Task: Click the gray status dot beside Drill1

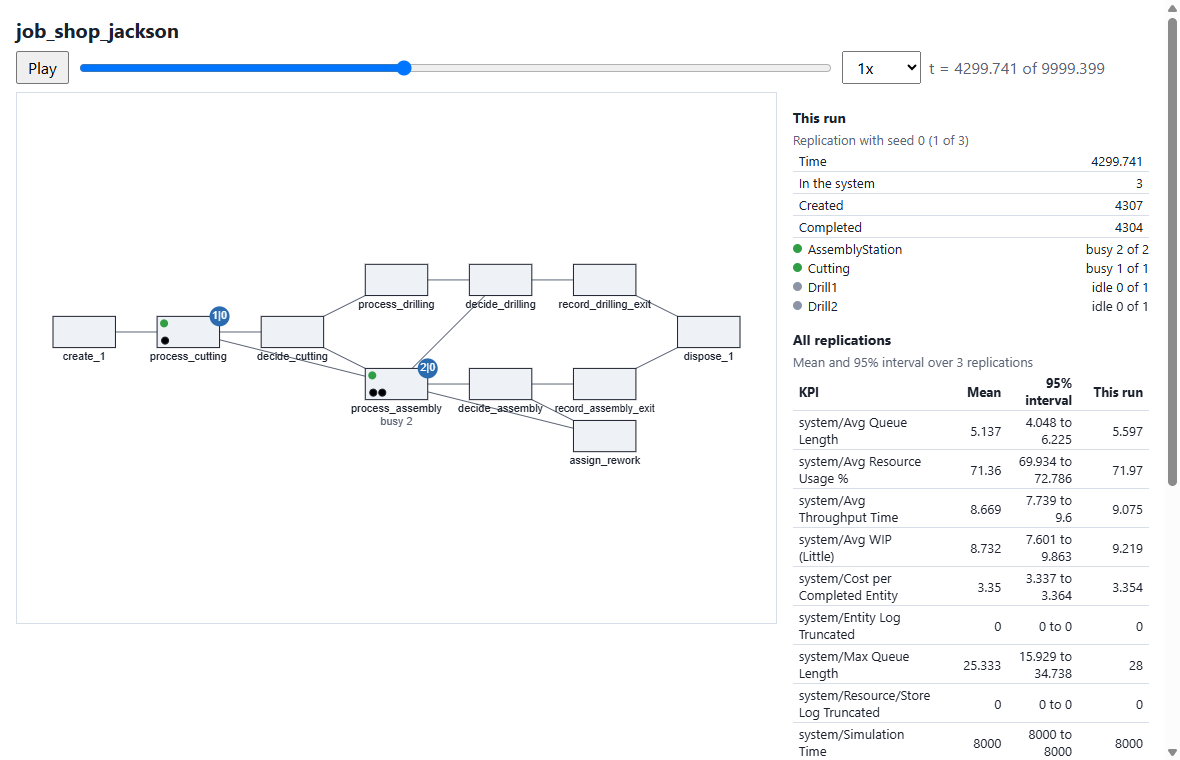Action: coord(798,287)
